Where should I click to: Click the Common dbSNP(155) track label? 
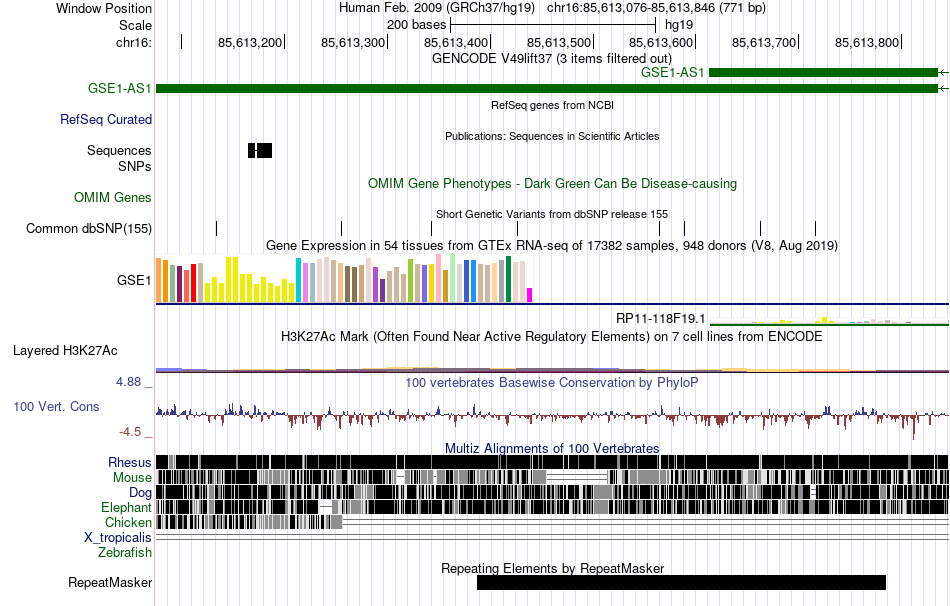point(89,228)
